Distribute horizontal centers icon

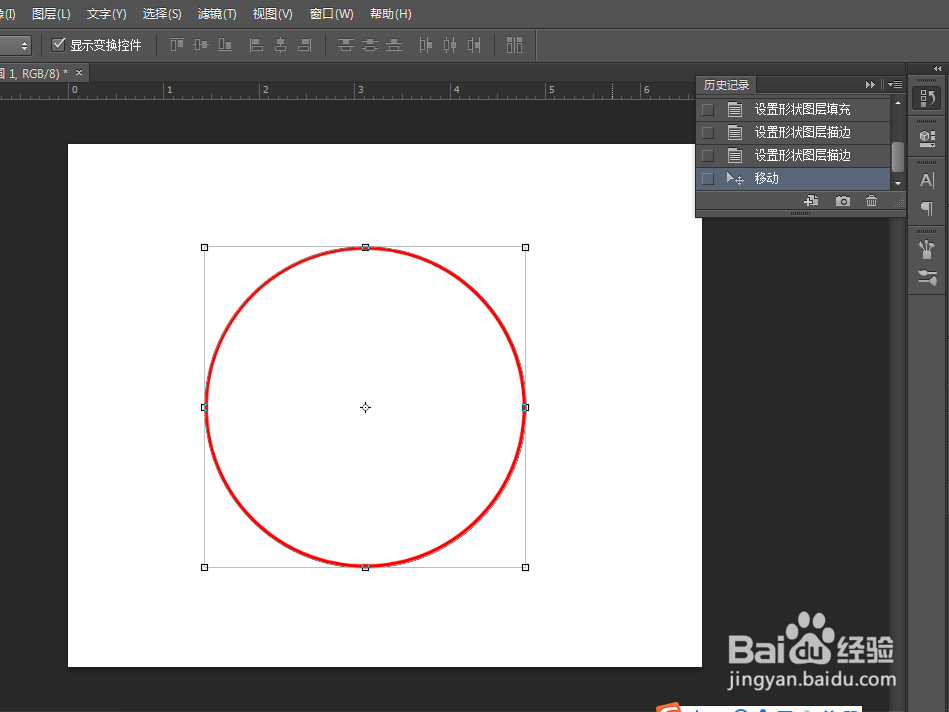pos(450,45)
